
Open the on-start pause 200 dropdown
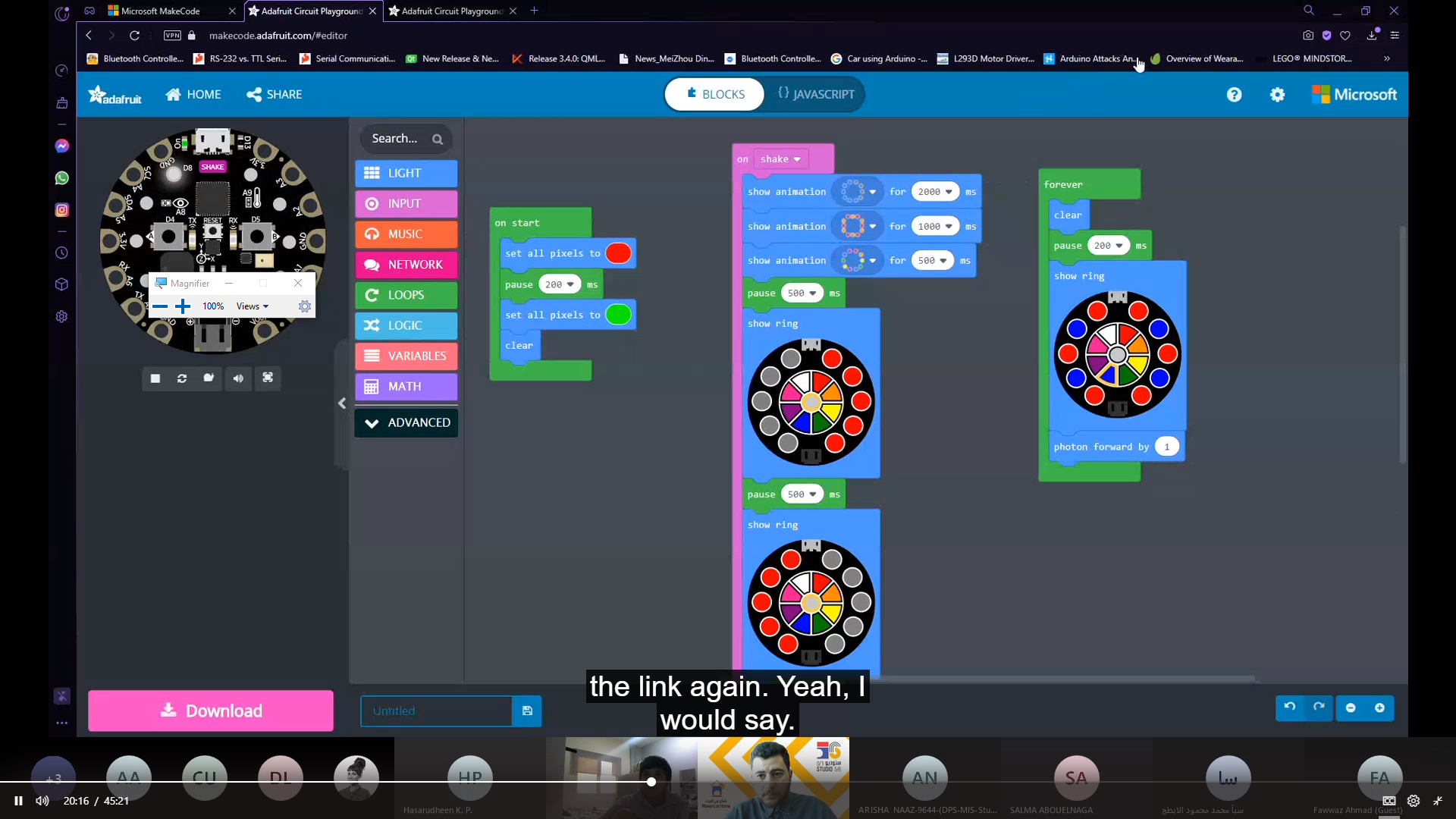560,284
